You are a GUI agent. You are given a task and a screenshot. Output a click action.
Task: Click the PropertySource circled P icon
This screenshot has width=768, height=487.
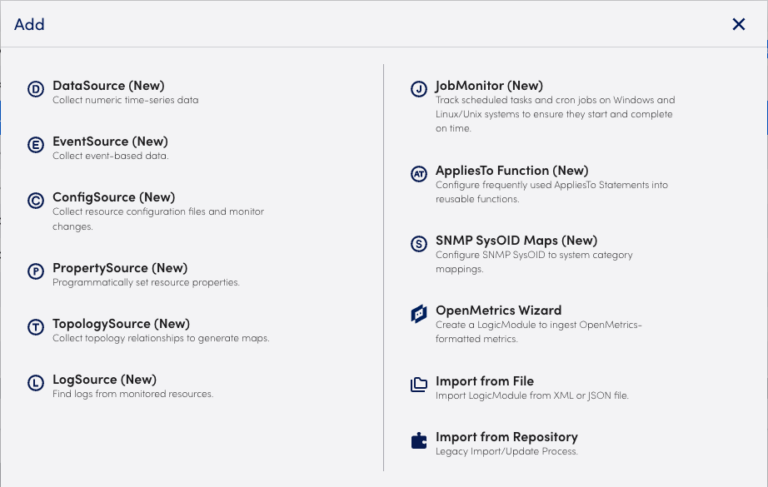(x=36, y=272)
